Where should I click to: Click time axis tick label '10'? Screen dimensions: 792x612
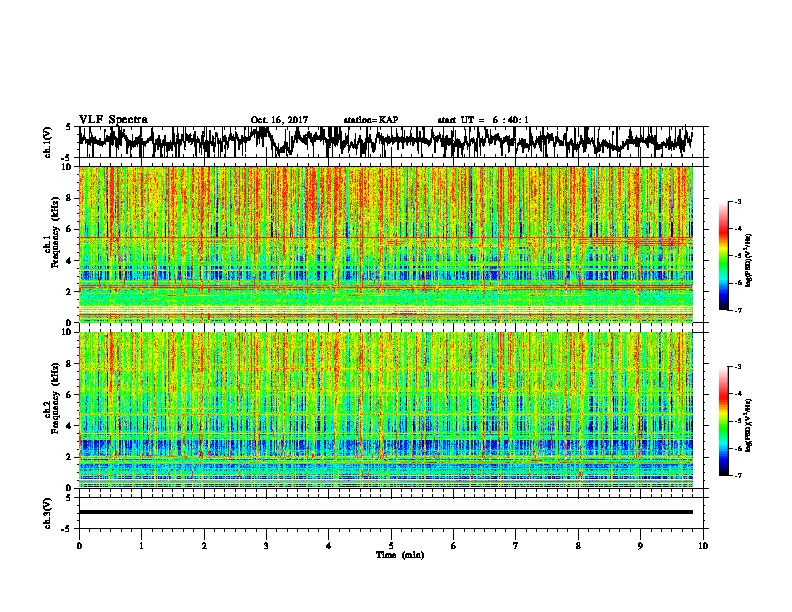(703, 546)
